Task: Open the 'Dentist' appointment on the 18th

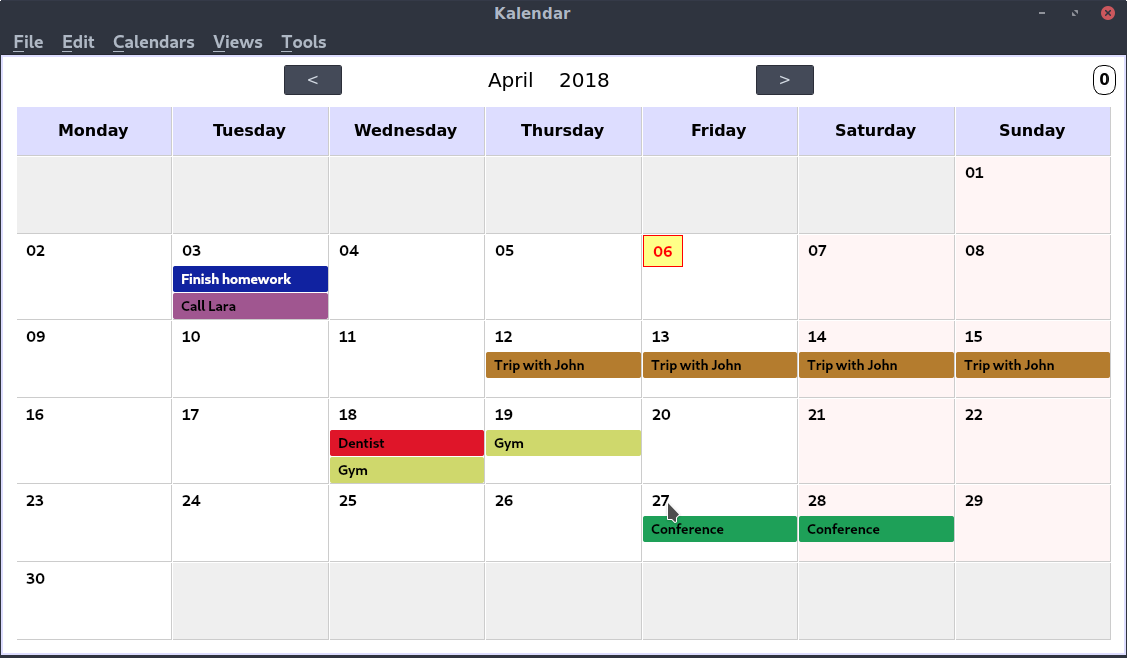Action: [406, 443]
